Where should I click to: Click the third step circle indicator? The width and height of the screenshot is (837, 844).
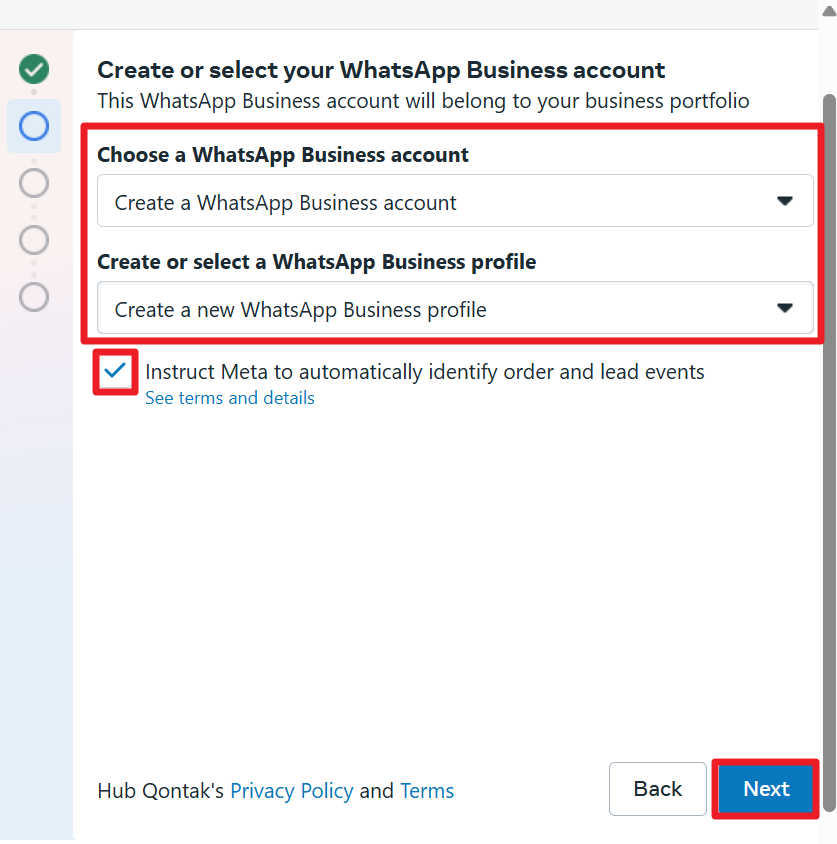point(34,183)
